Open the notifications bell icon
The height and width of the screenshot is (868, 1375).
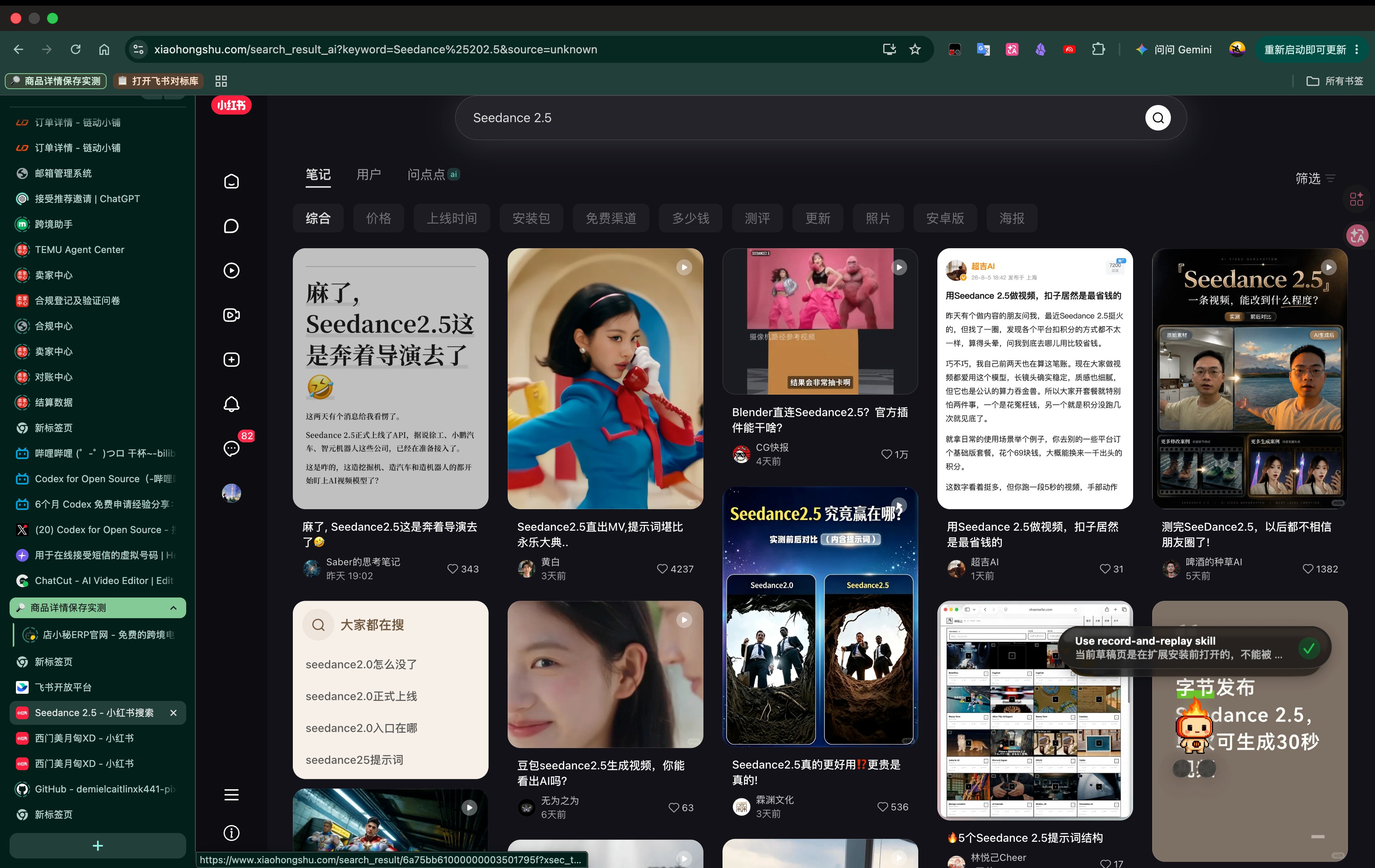(x=231, y=404)
